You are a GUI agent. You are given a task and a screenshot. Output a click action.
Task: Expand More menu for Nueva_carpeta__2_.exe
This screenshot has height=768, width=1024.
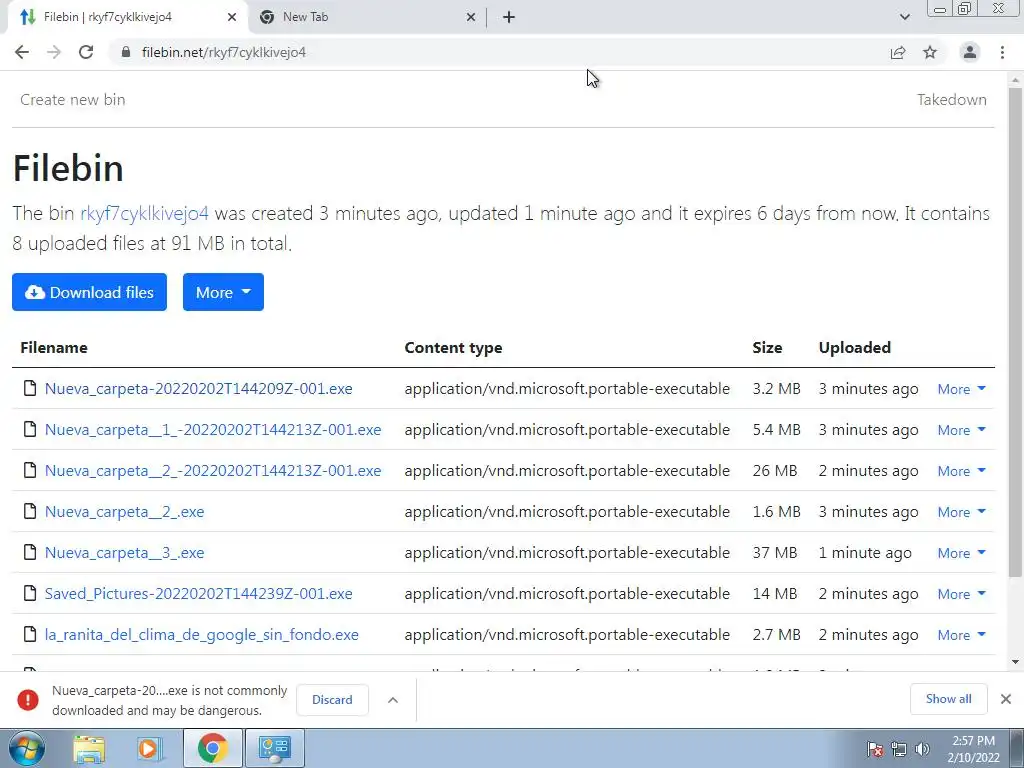[x=961, y=512]
